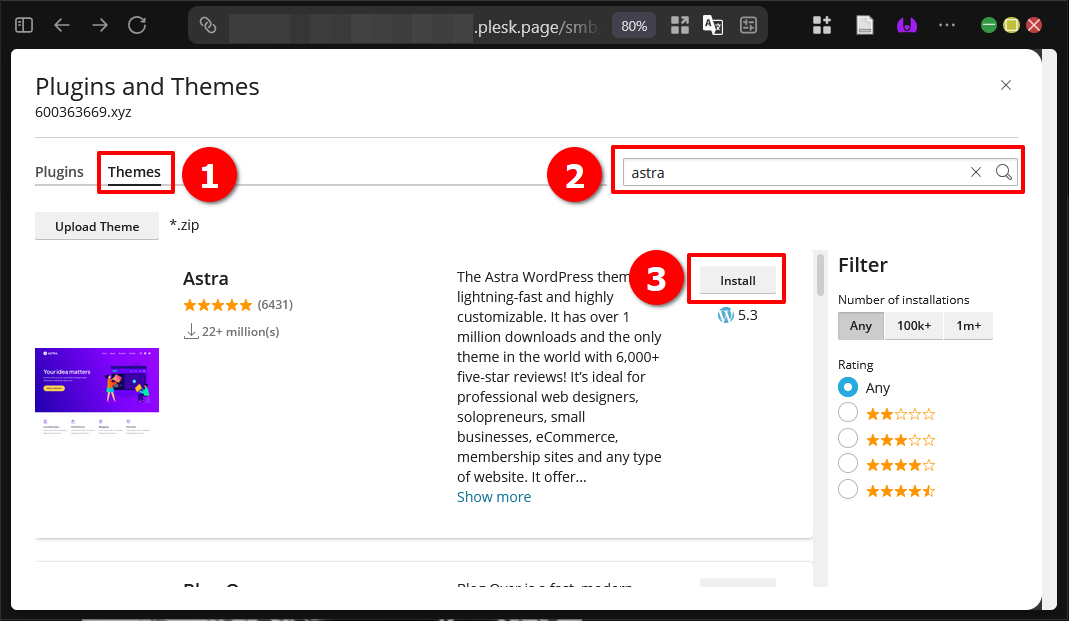This screenshot has height=621, width=1069.
Task: Open the page translate icon
Action: pos(712,25)
